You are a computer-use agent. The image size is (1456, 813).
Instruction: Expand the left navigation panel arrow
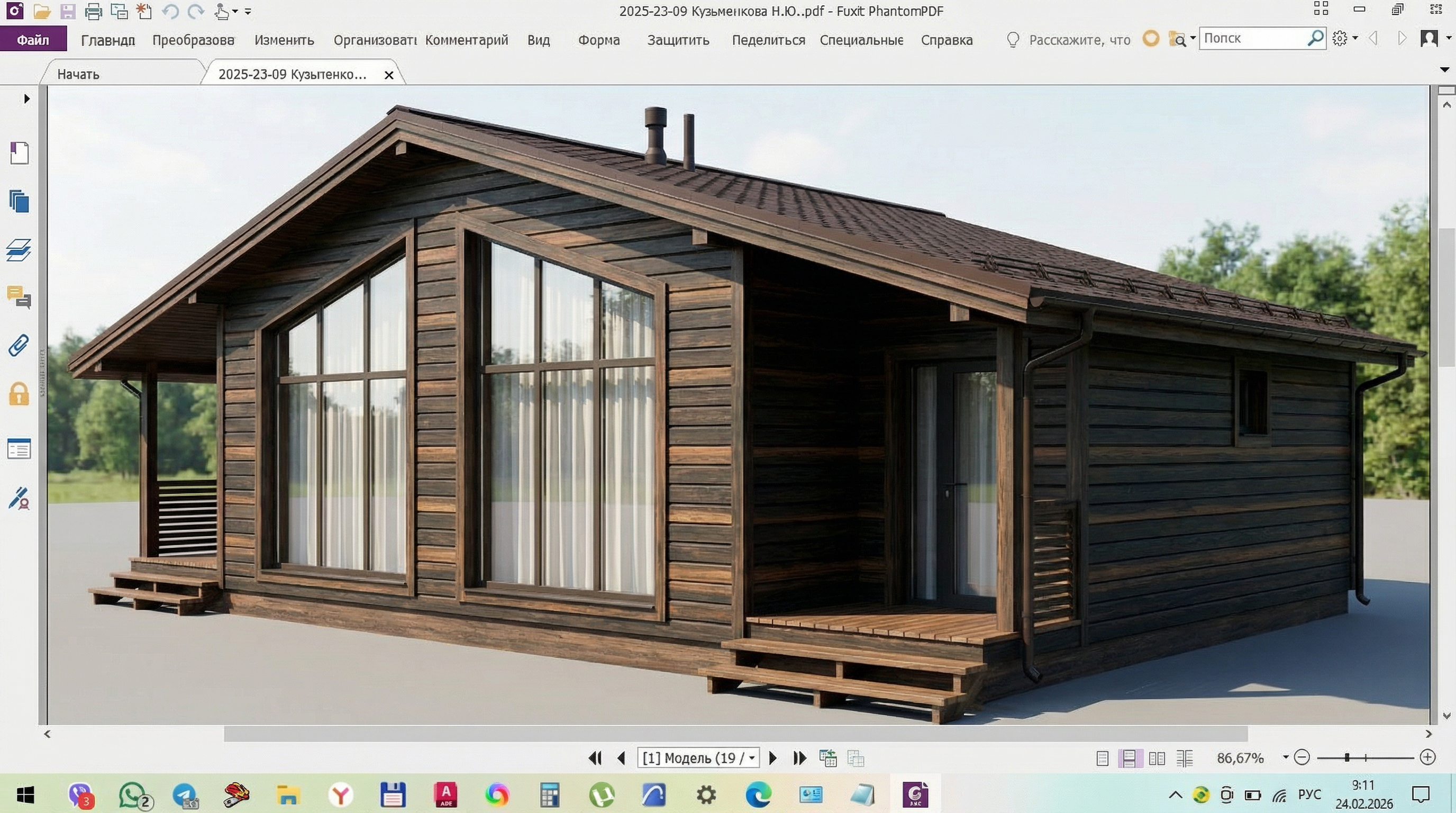[x=26, y=99]
